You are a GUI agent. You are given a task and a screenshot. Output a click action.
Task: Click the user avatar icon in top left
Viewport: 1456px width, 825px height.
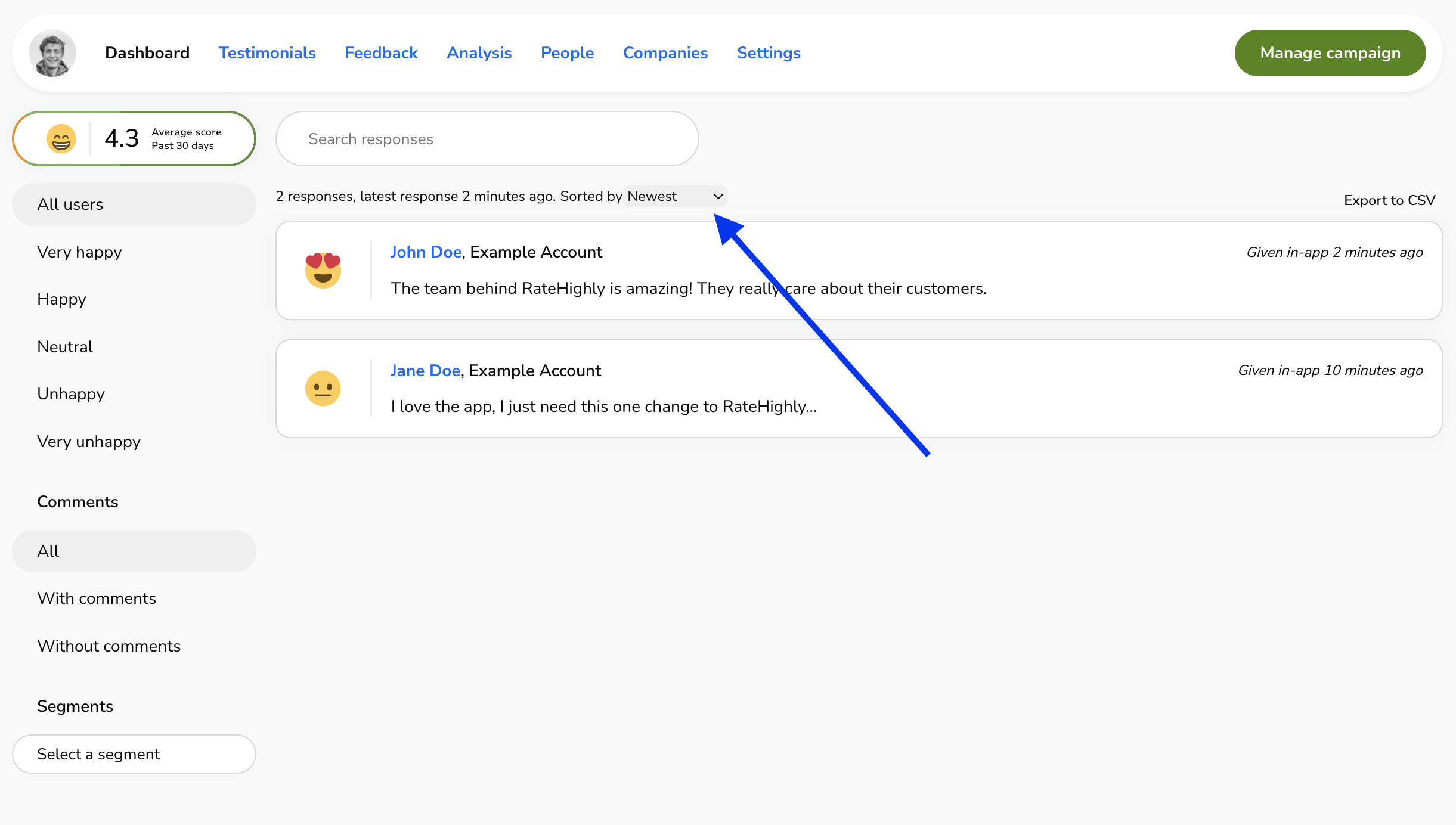(x=52, y=52)
